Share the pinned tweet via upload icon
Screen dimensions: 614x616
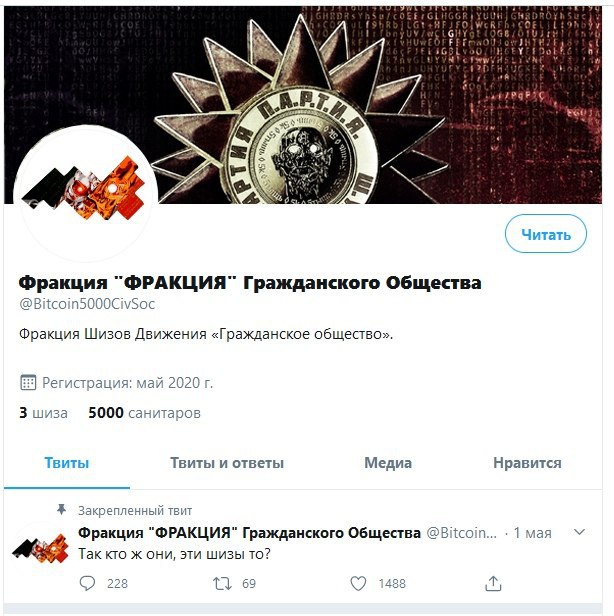493,583
